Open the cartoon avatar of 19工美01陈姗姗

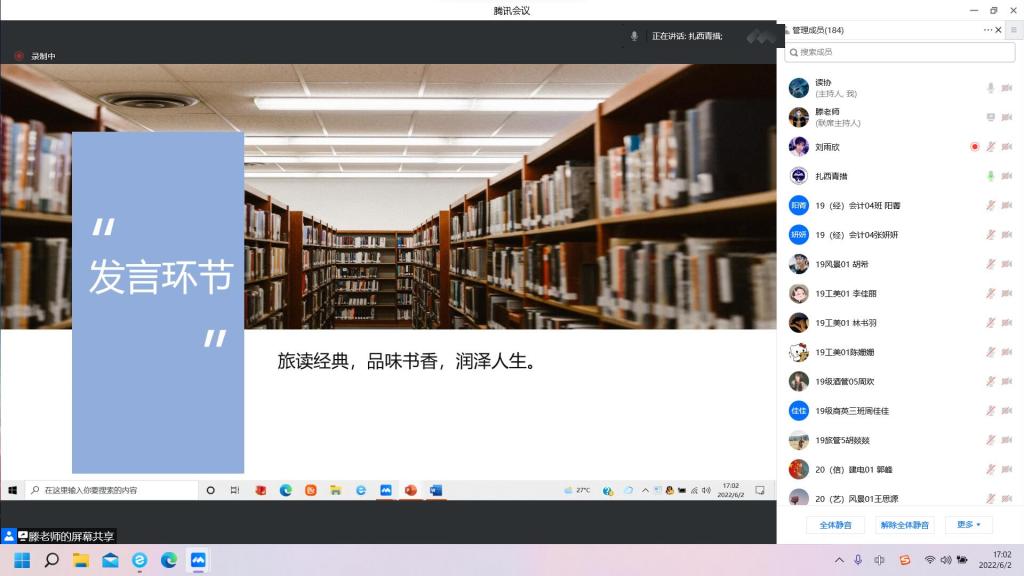coord(799,352)
